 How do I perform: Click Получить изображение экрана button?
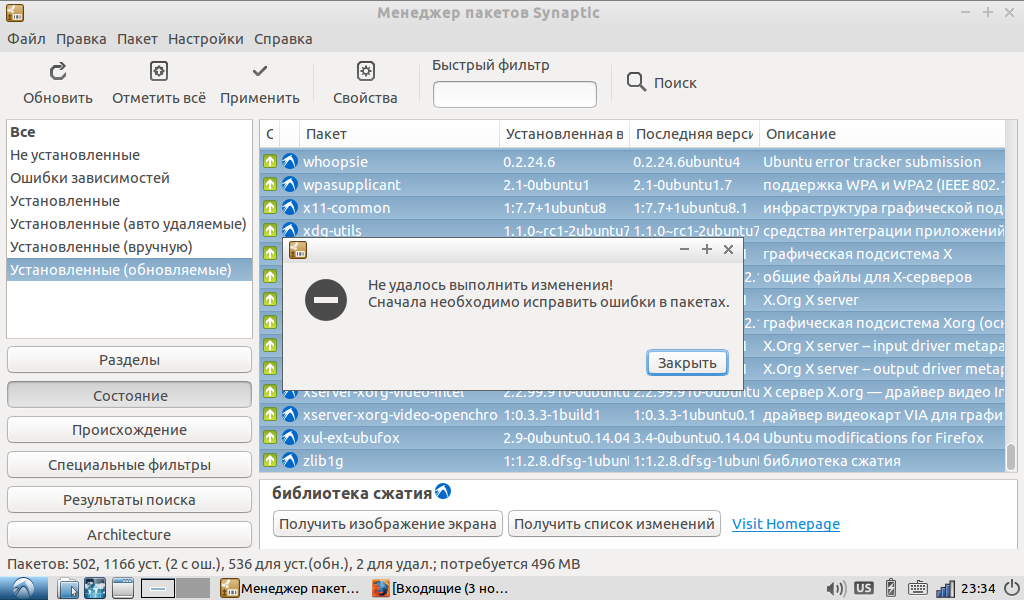[x=388, y=524]
